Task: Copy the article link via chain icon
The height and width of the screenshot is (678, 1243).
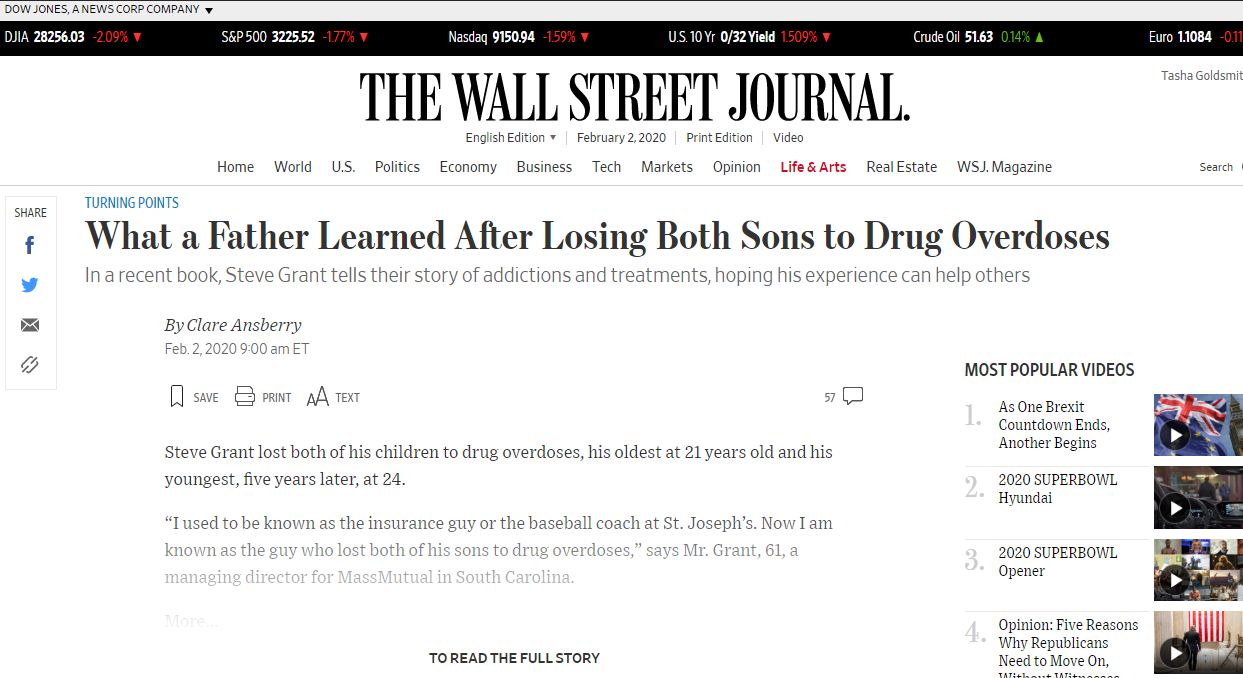Action: point(30,364)
